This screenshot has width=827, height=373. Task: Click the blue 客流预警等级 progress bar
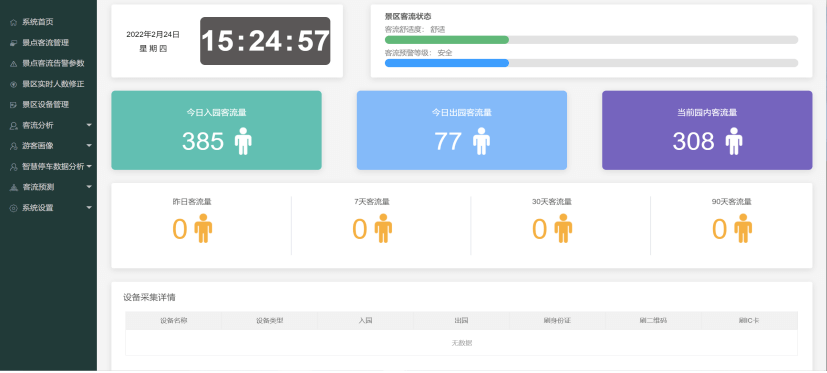click(447, 63)
